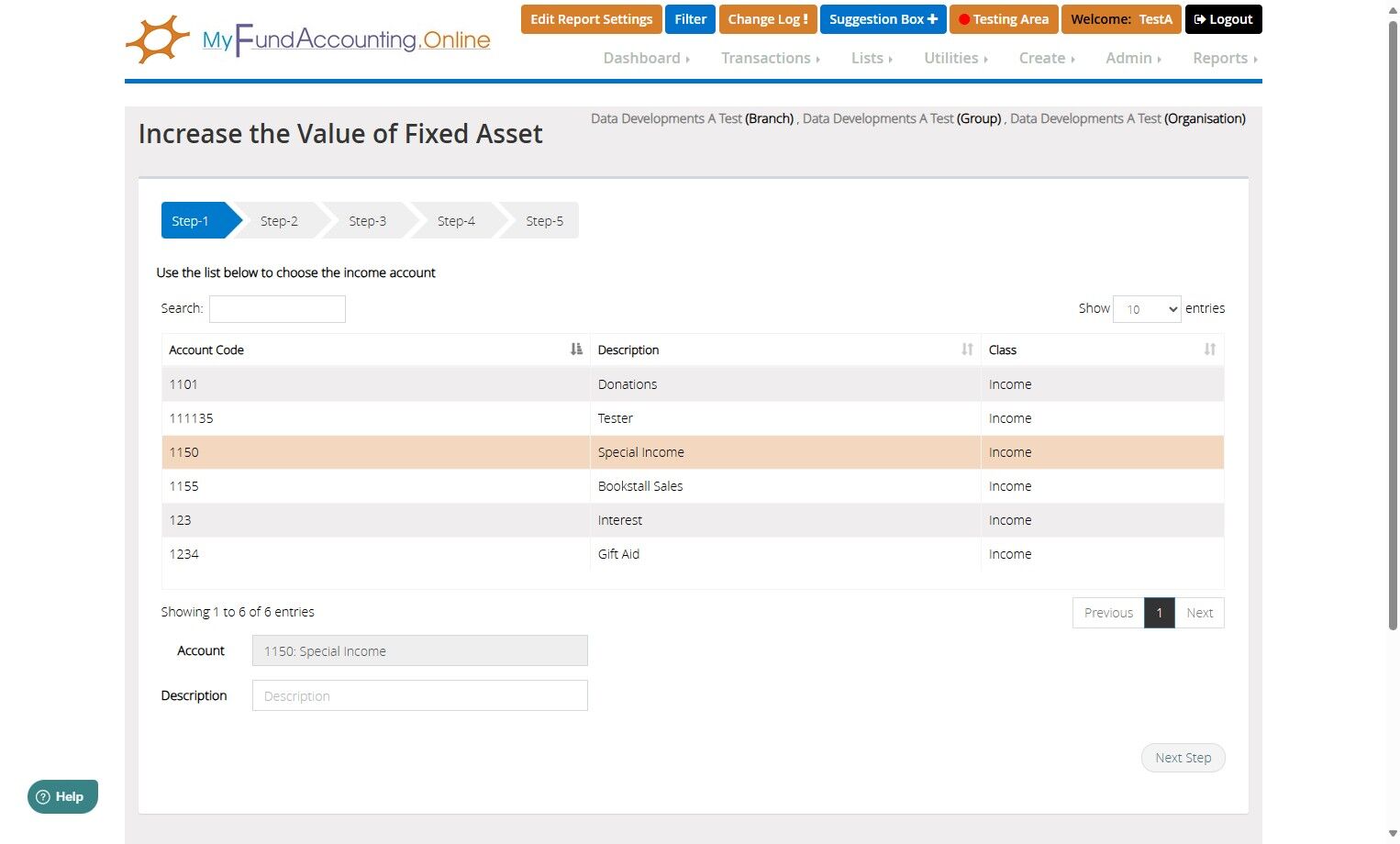The image size is (1400, 844).
Task: Click the Logout button
Action: pos(1223,19)
